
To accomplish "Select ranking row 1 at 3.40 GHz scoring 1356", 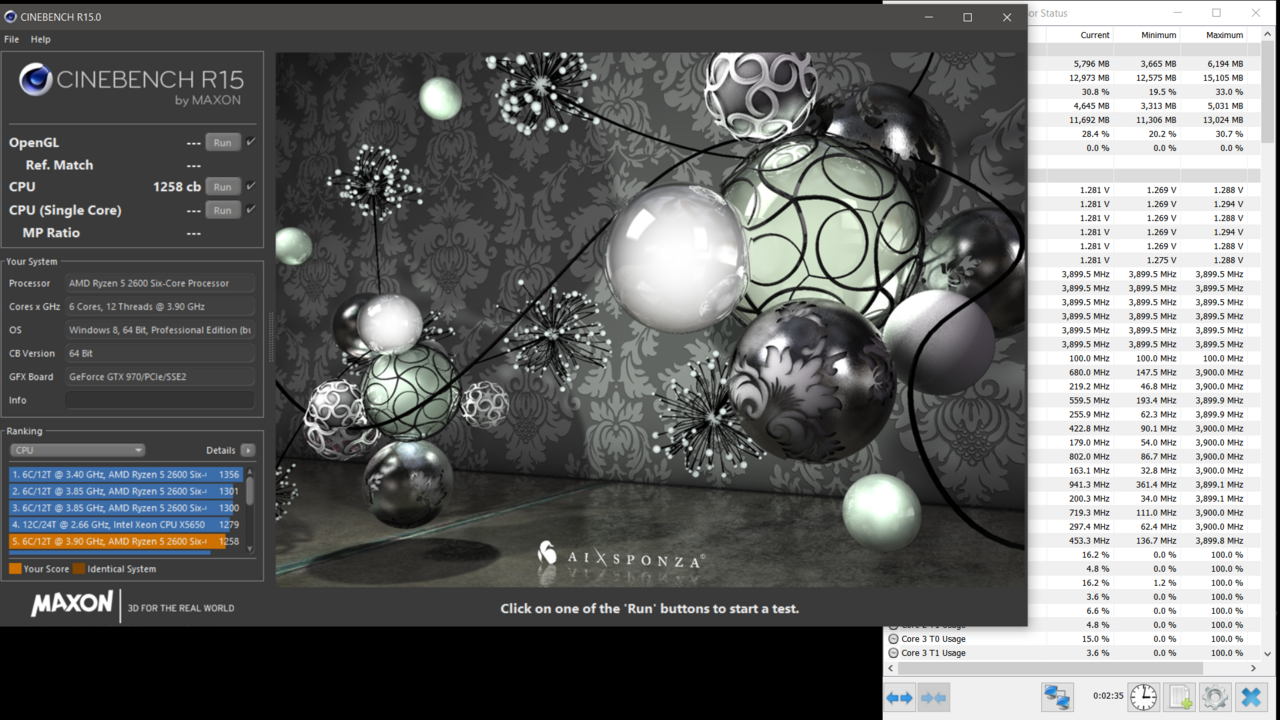I will 126,475.
